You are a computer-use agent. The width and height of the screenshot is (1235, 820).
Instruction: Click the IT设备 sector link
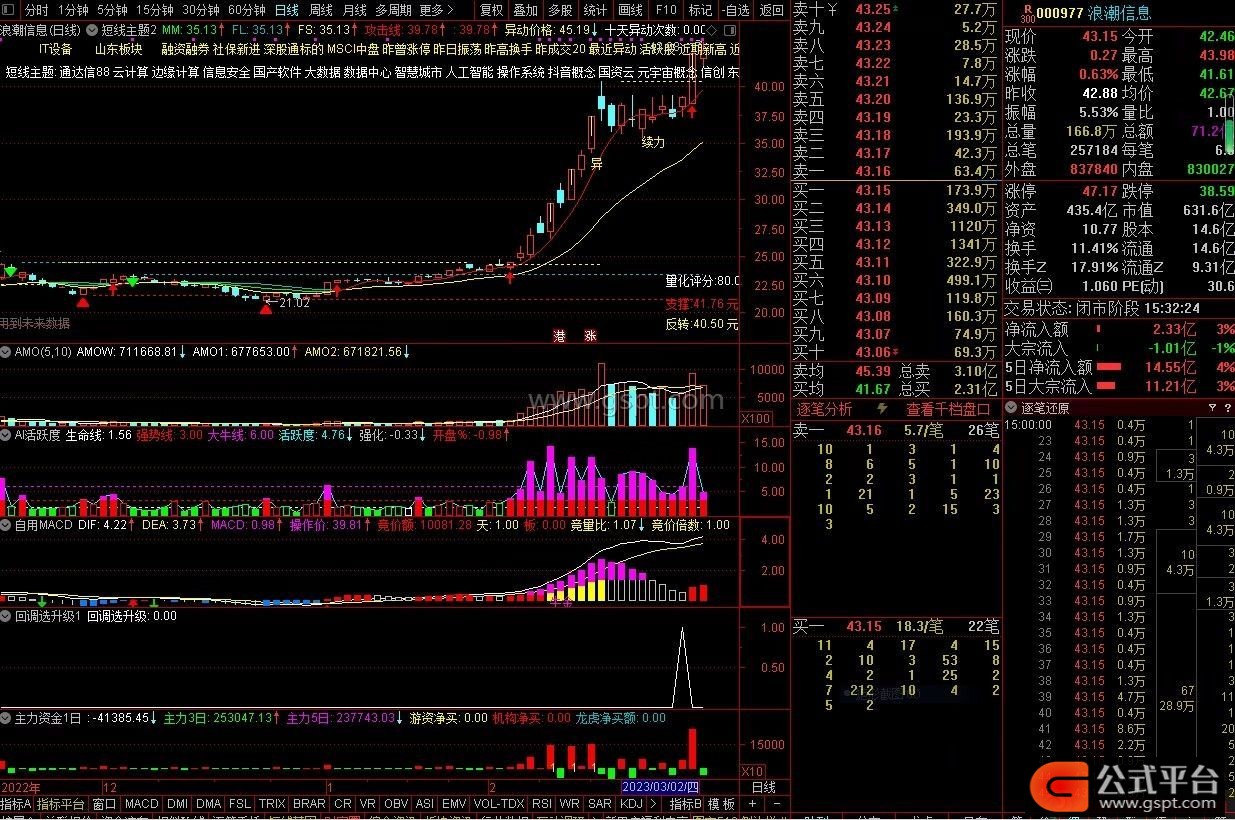(x=55, y=49)
